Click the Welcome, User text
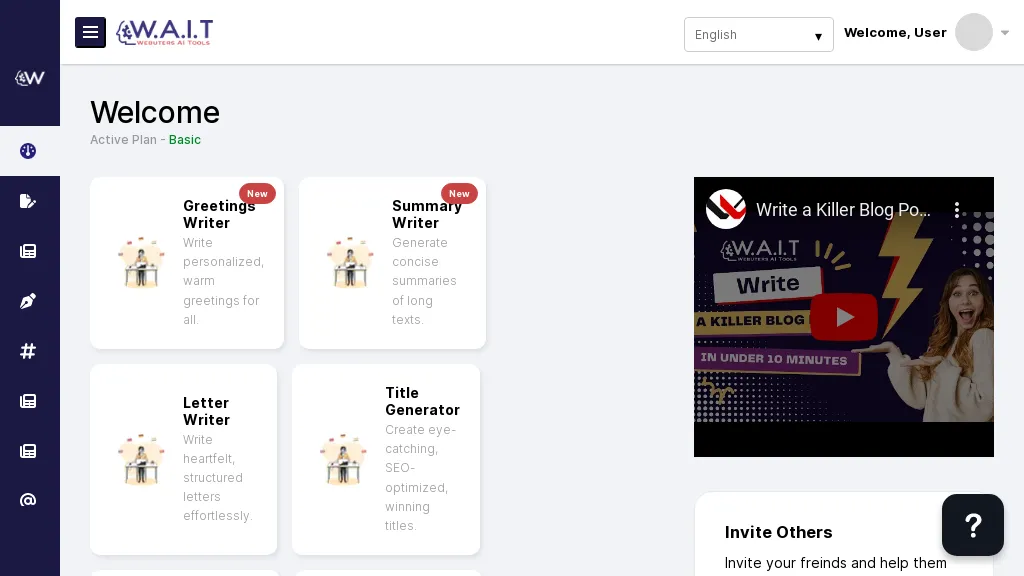Viewport: 1024px width, 576px height. [895, 33]
